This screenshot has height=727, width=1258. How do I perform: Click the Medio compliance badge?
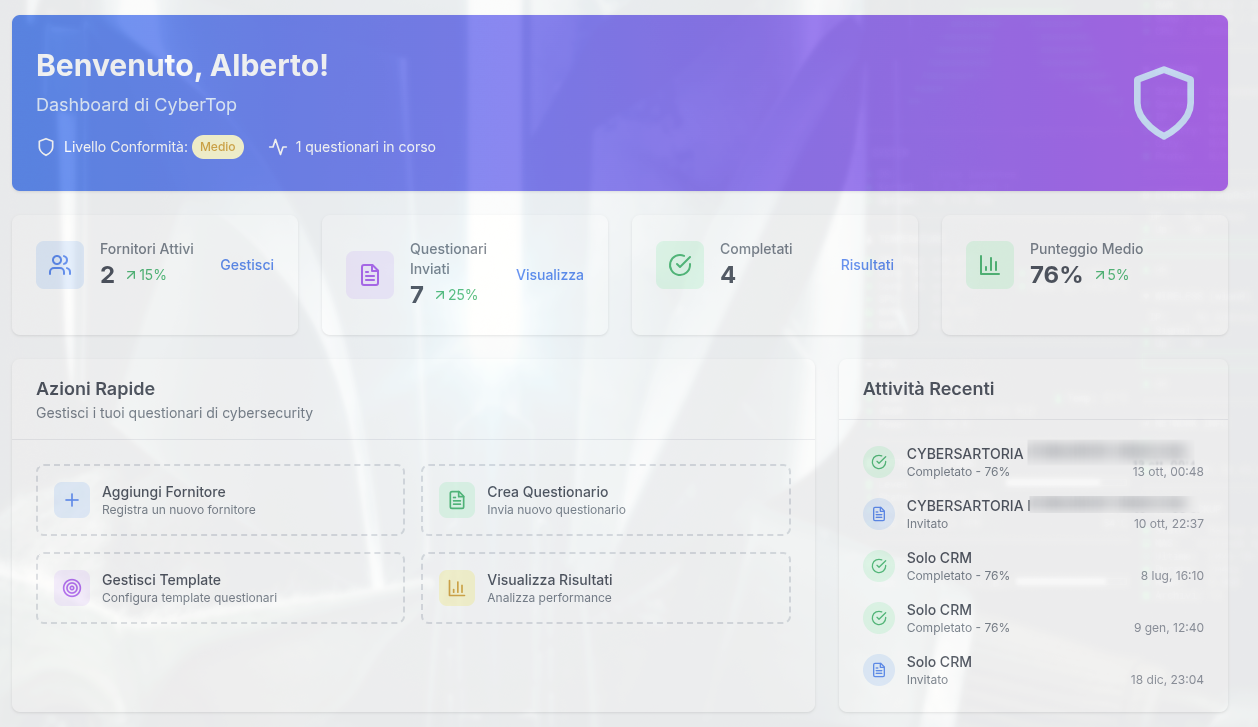click(218, 147)
